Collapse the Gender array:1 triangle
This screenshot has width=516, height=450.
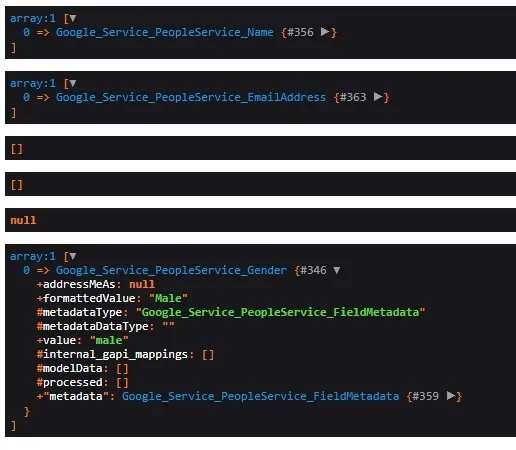[72, 256]
